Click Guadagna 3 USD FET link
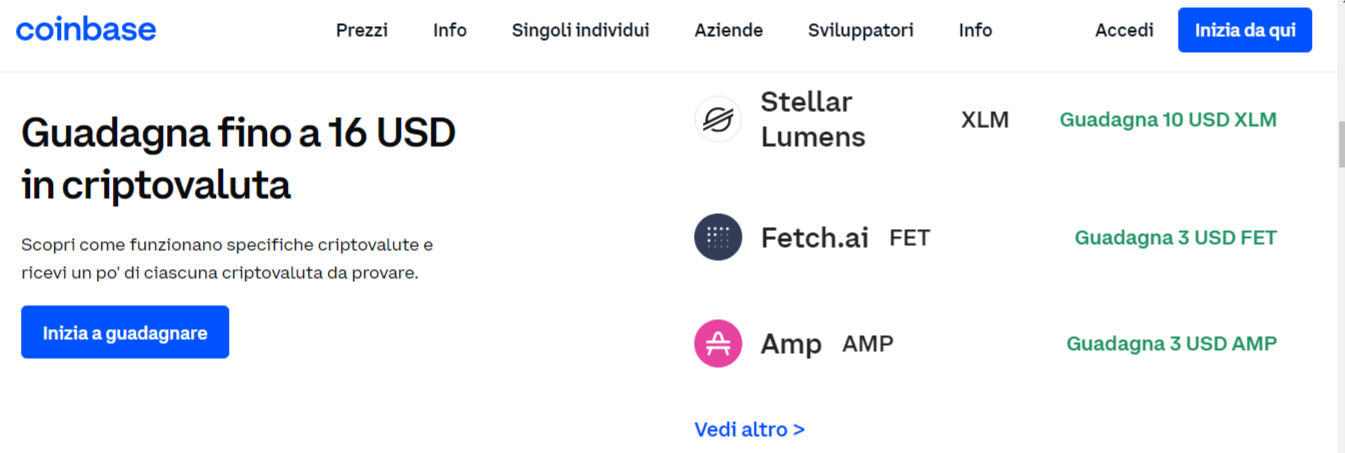 pyautogui.click(x=1175, y=238)
